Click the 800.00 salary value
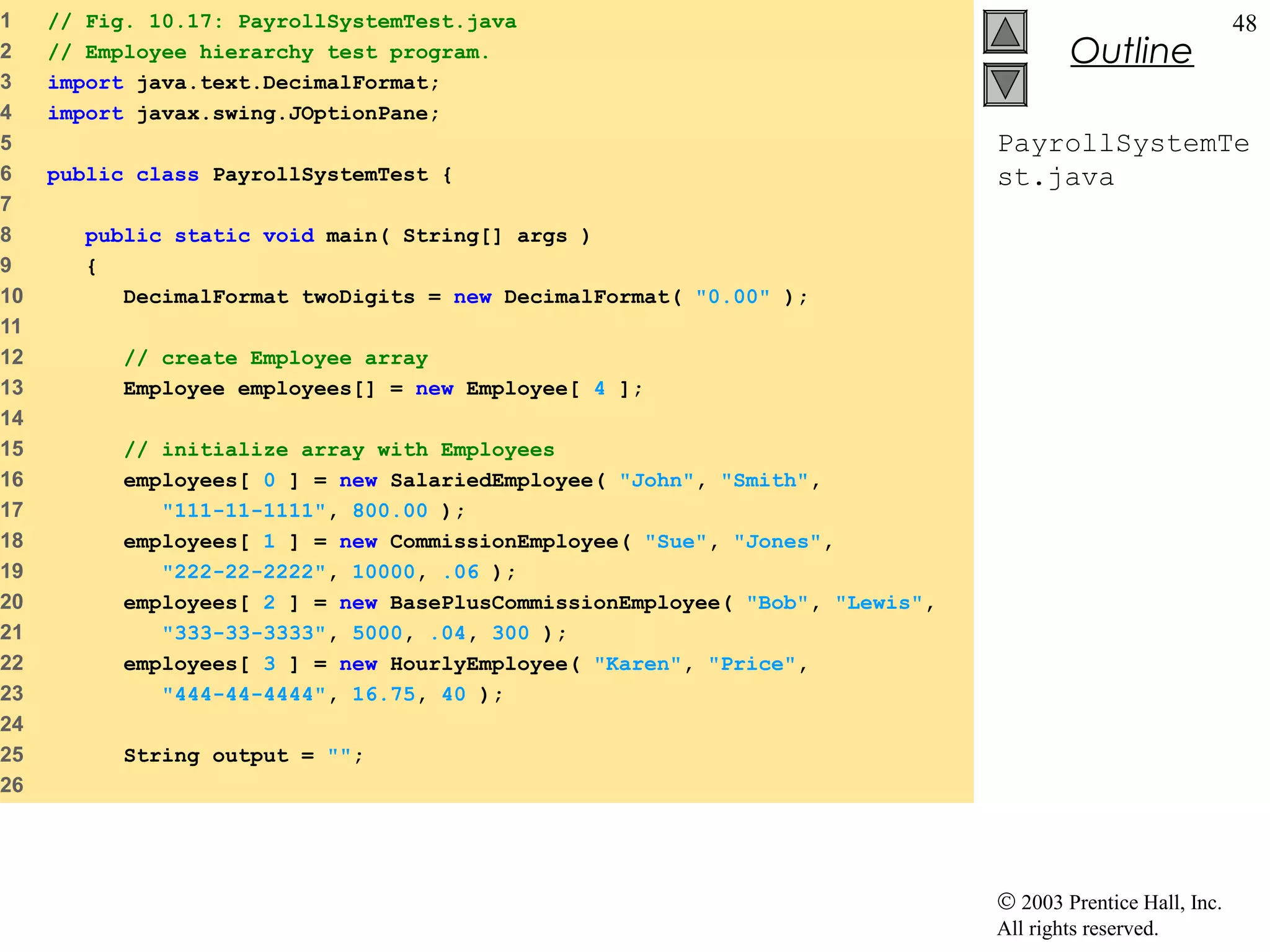 pyautogui.click(x=390, y=511)
